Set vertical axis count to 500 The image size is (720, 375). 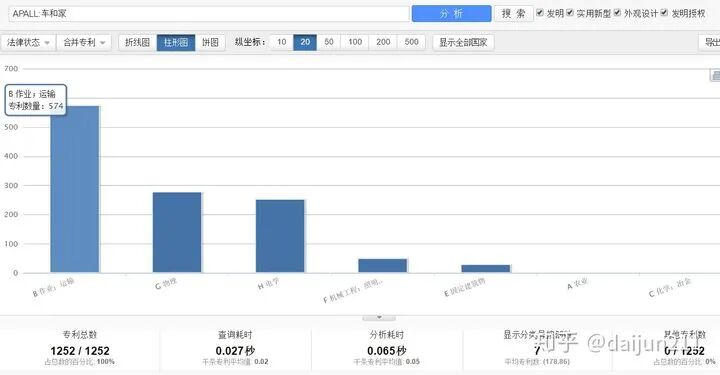[x=411, y=42]
